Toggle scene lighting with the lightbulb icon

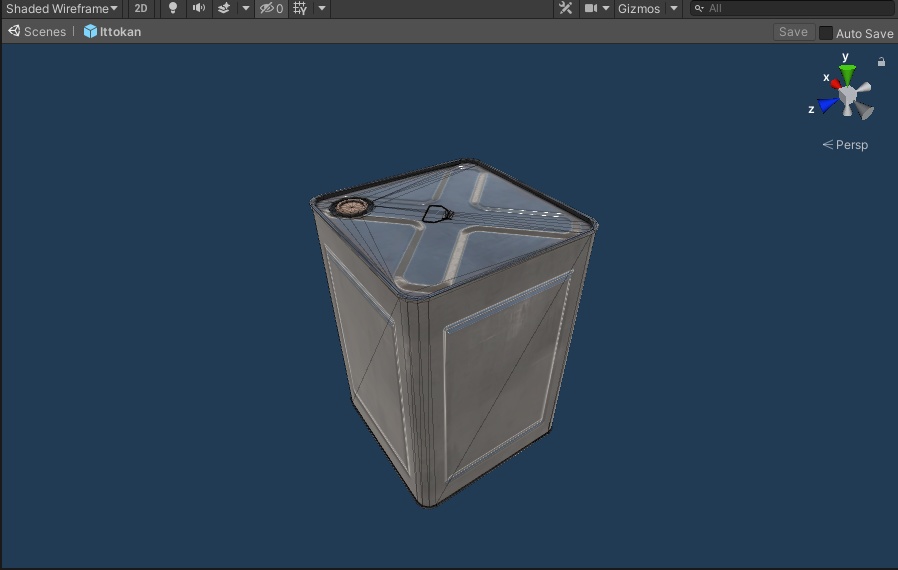pyautogui.click(x=172, y=8)
